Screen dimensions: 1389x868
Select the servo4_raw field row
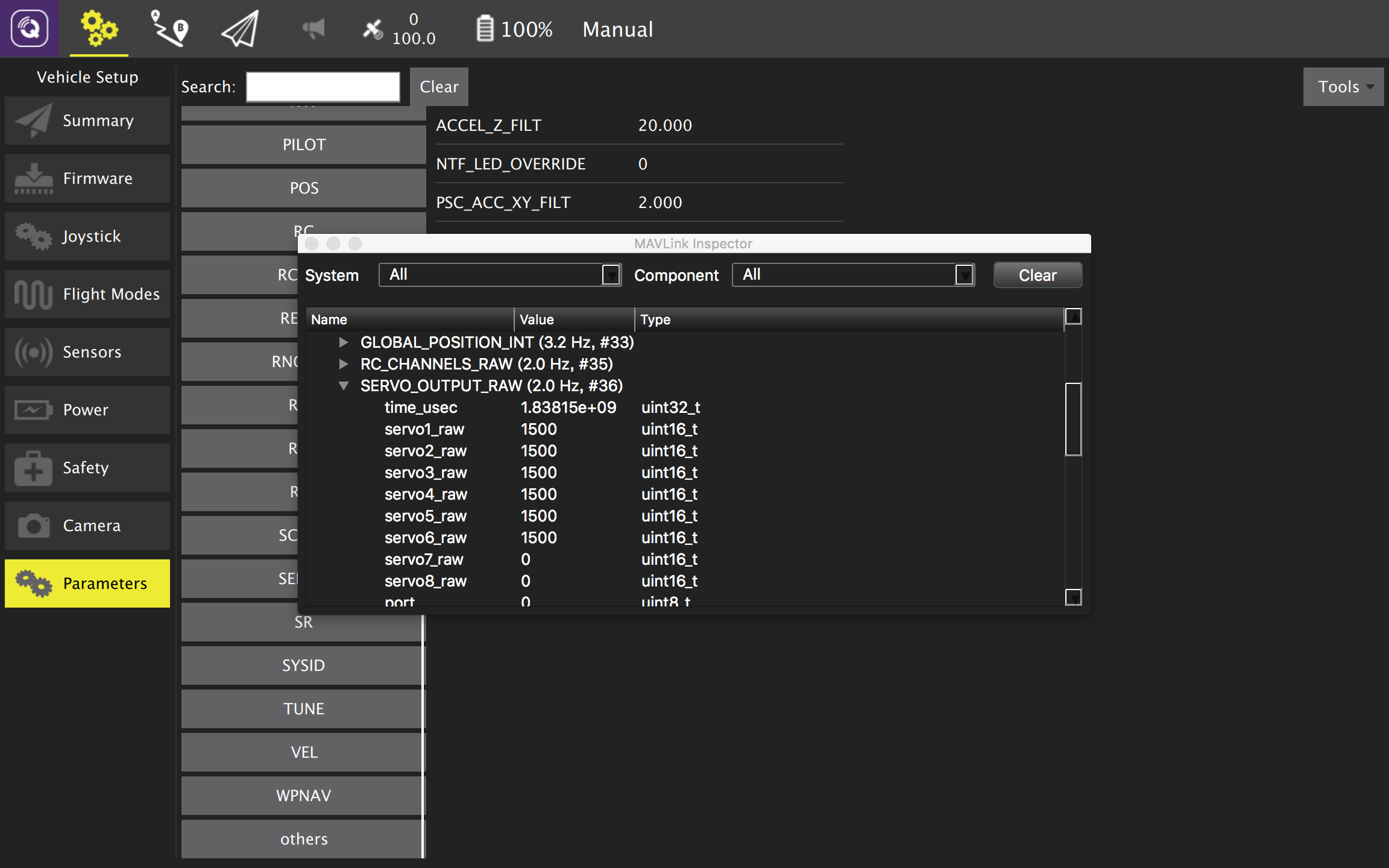(x=685, y=494)
